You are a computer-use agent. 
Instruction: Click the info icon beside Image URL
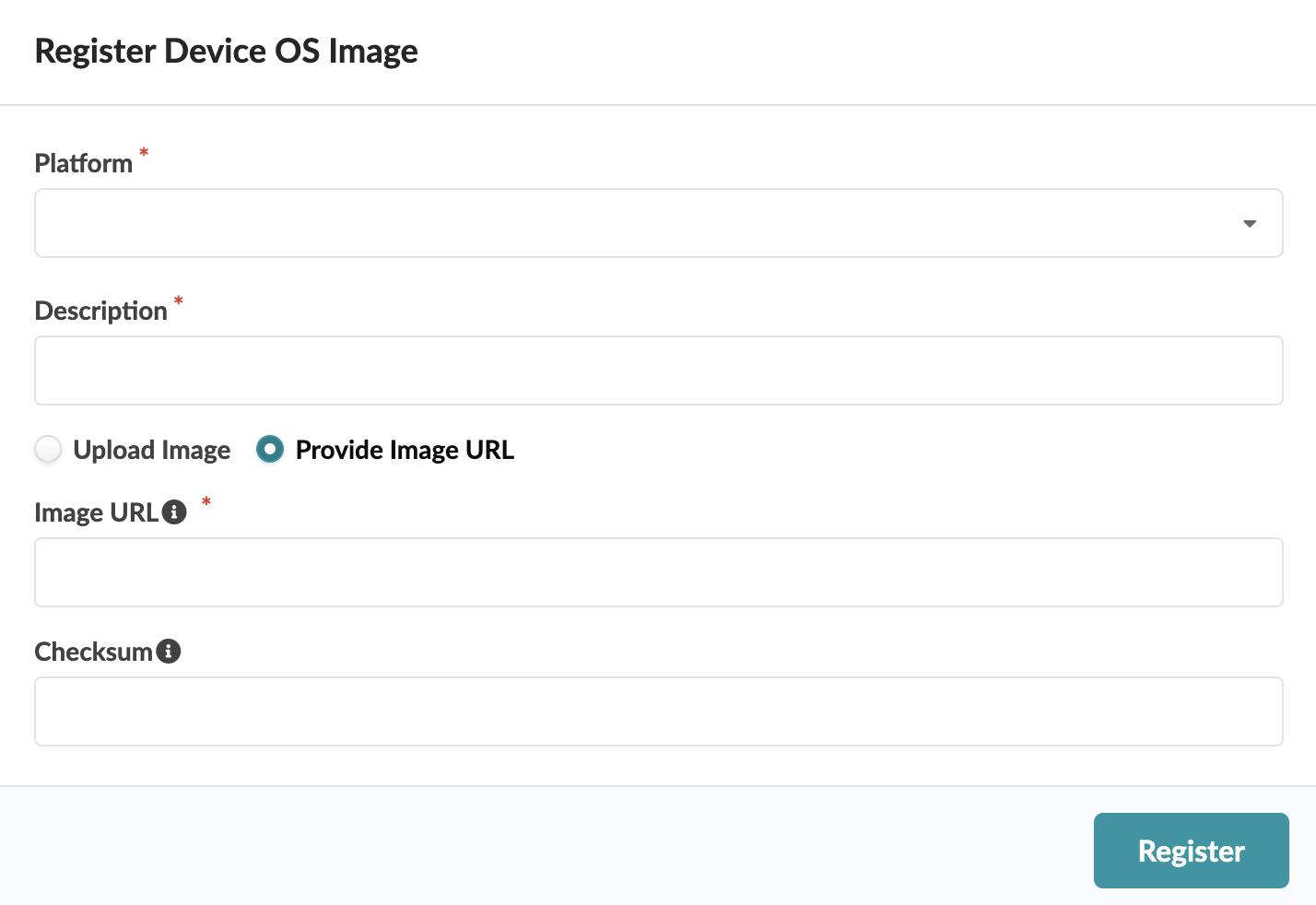(174, 512)
